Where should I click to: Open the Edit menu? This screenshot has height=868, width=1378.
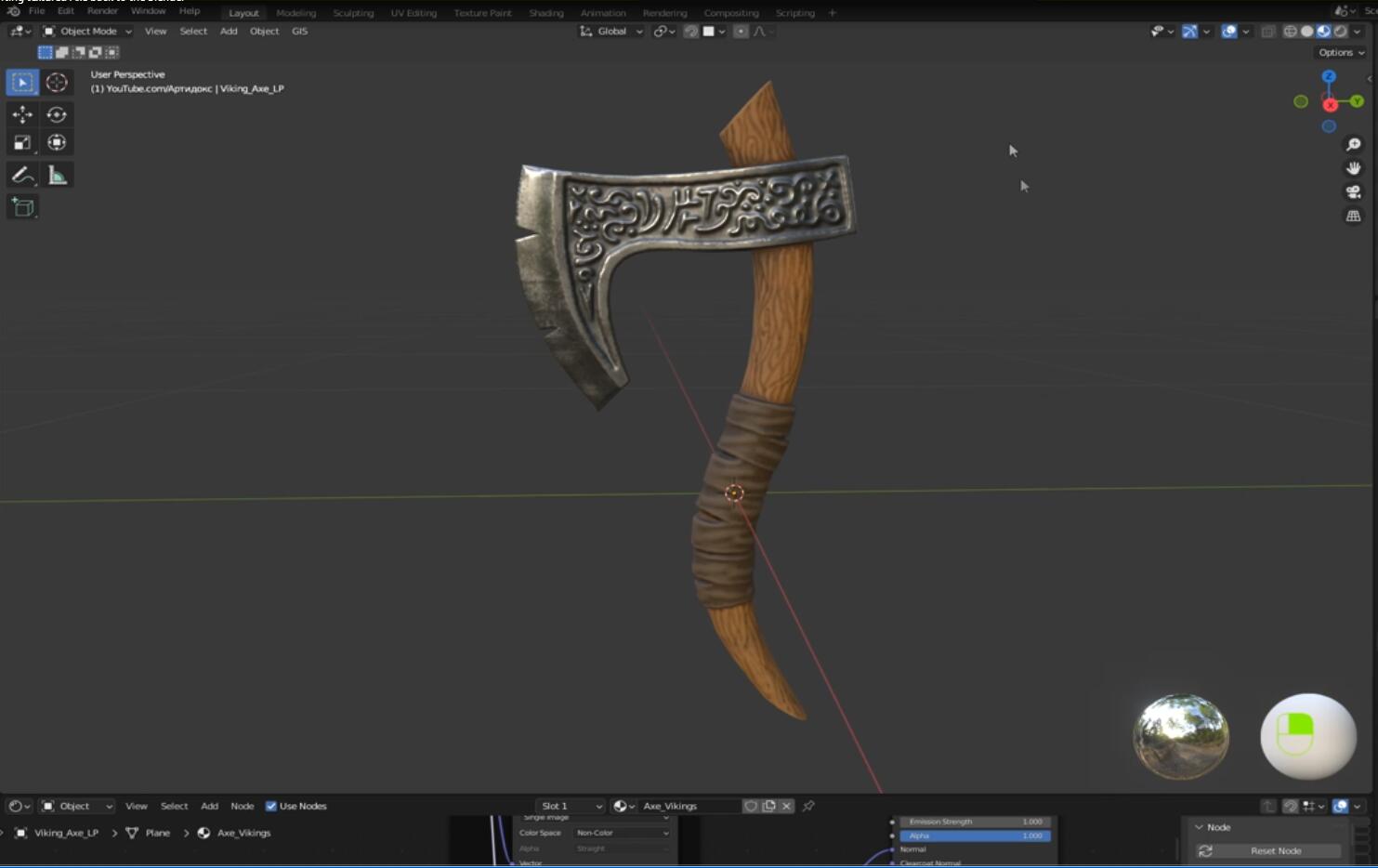tap(65, 11)
